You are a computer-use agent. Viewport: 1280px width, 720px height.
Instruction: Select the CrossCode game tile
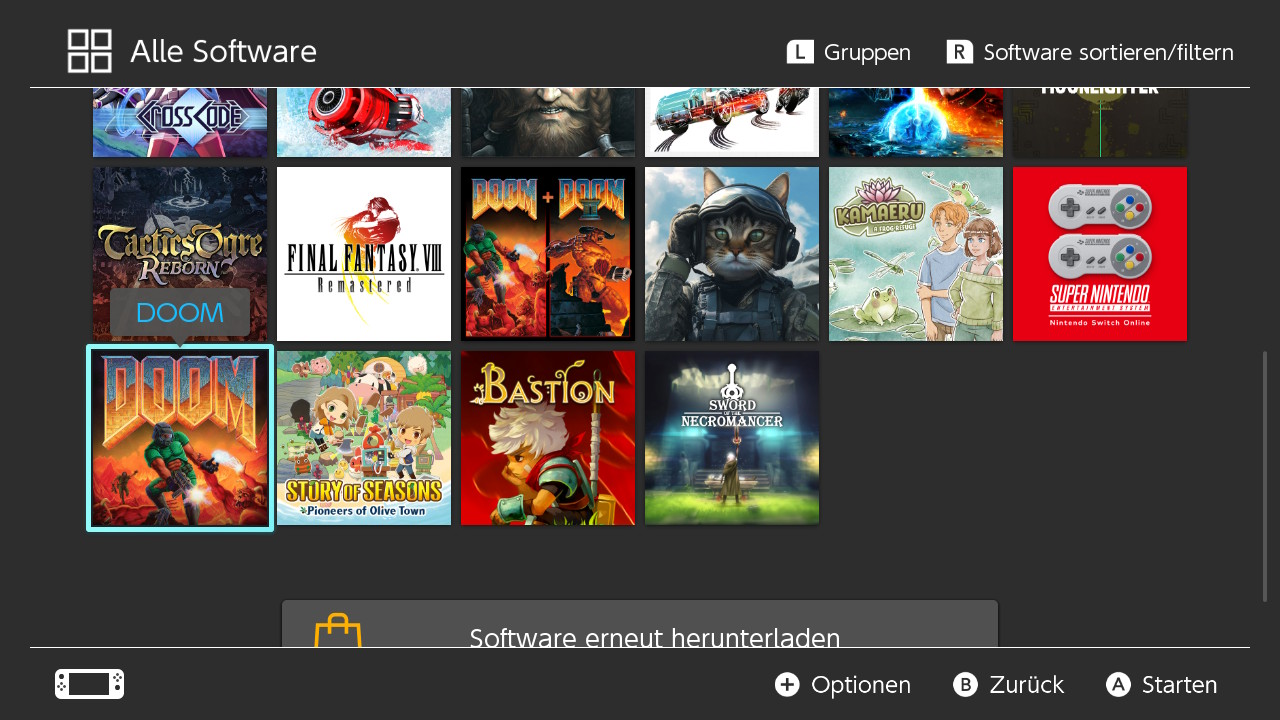(x=180, y=122)
